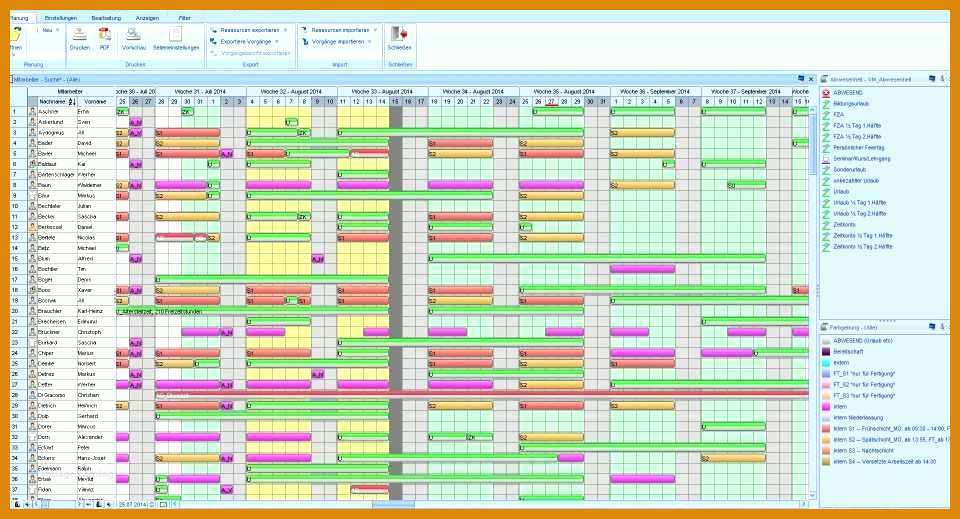Click the window icon in the Mitarbeiter panel header

[801, 79]
